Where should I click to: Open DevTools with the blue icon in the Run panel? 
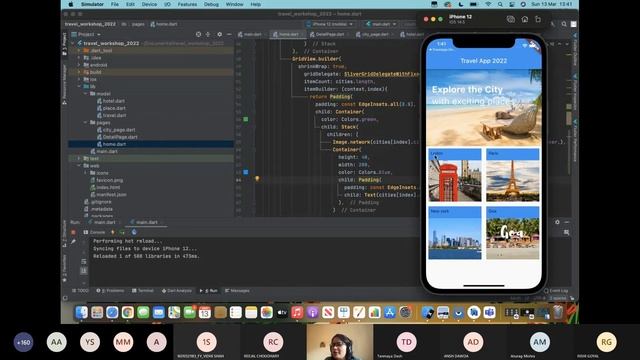[134, 232]
